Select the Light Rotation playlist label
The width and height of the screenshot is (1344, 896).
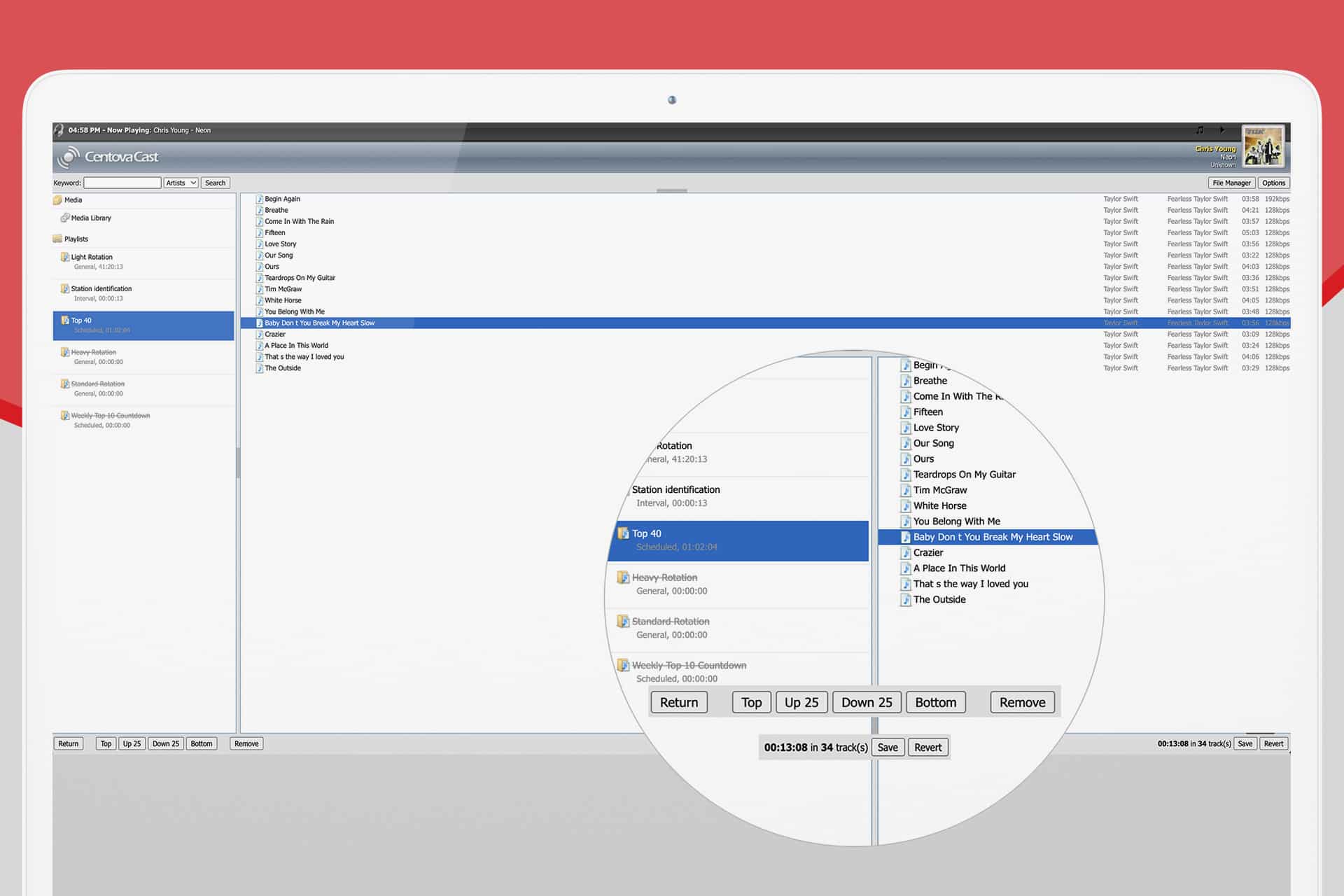pyautogui.click(x=92, y=257)
